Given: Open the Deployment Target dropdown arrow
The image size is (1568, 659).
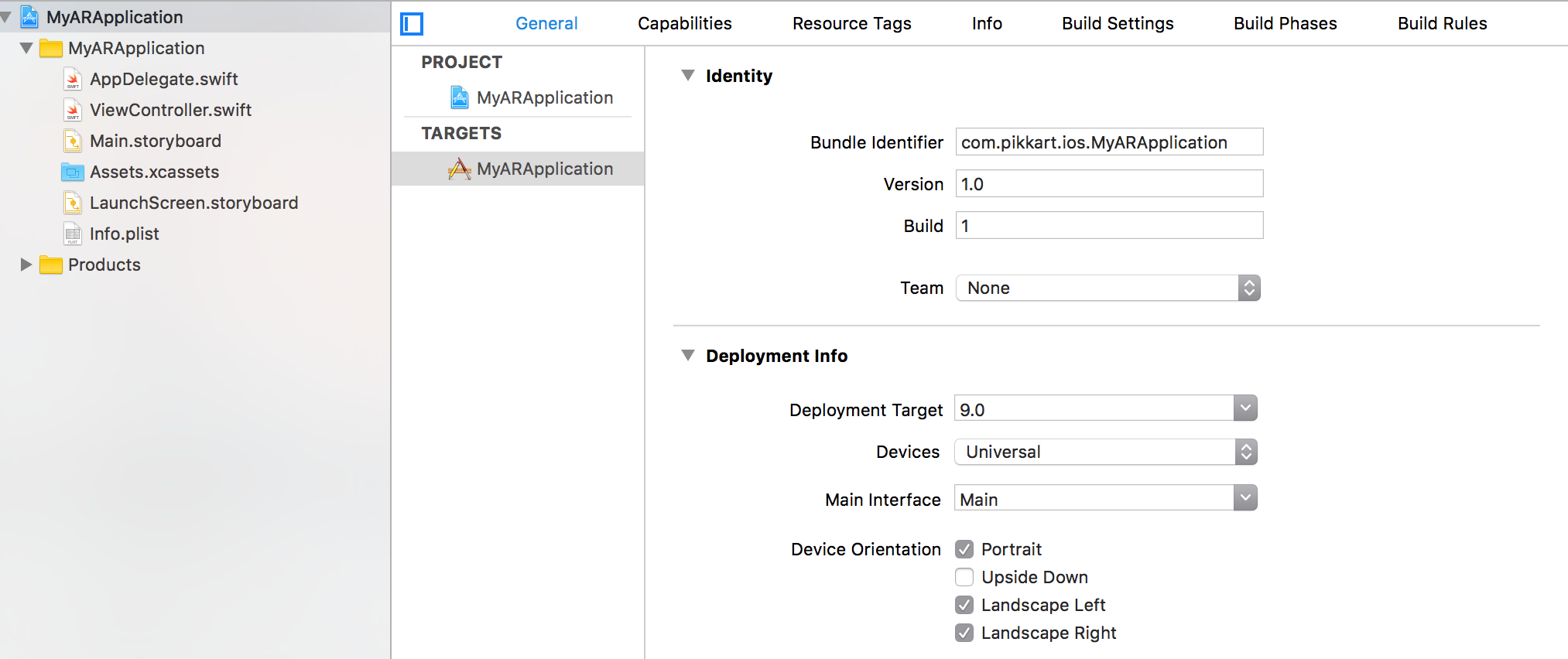Looking at the screenshot, I should [1245, 408].
